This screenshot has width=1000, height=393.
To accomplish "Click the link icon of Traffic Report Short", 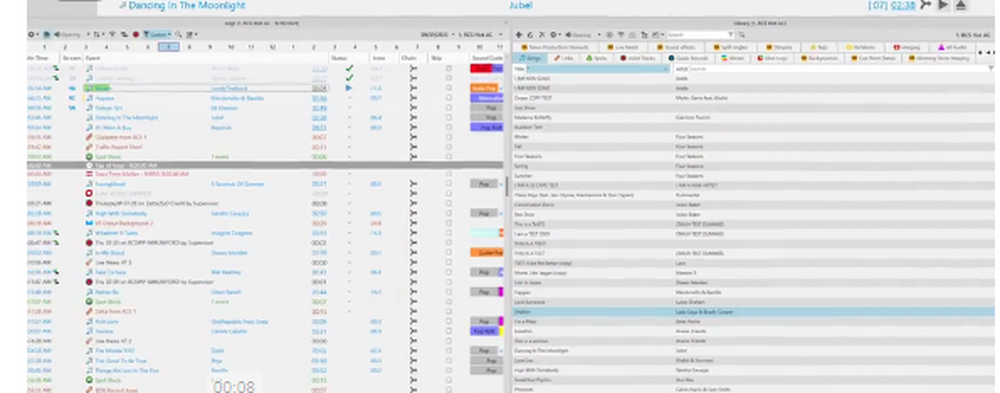I will coord(89,147).
